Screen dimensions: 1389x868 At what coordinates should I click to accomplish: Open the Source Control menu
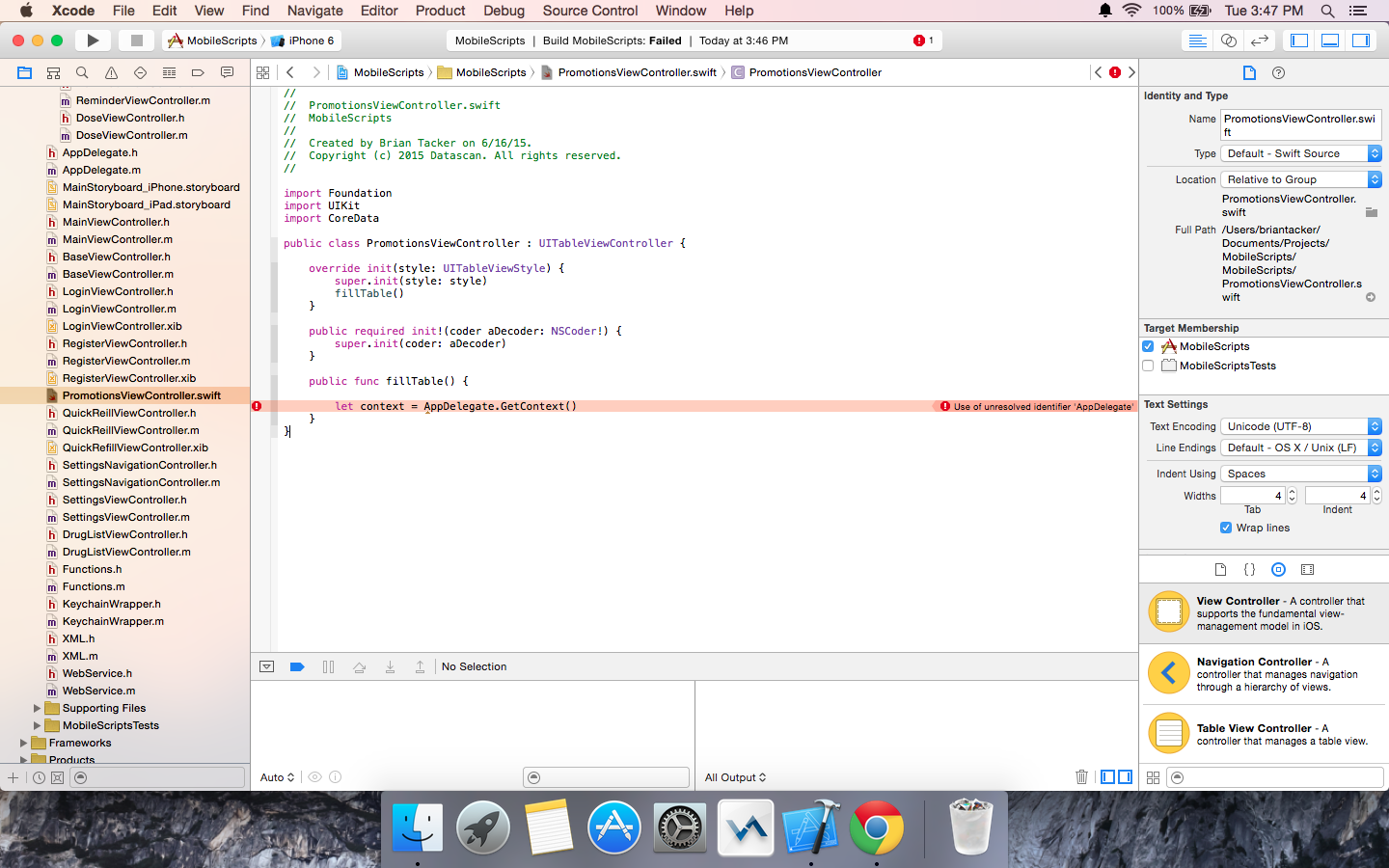[x=590, y=11]
